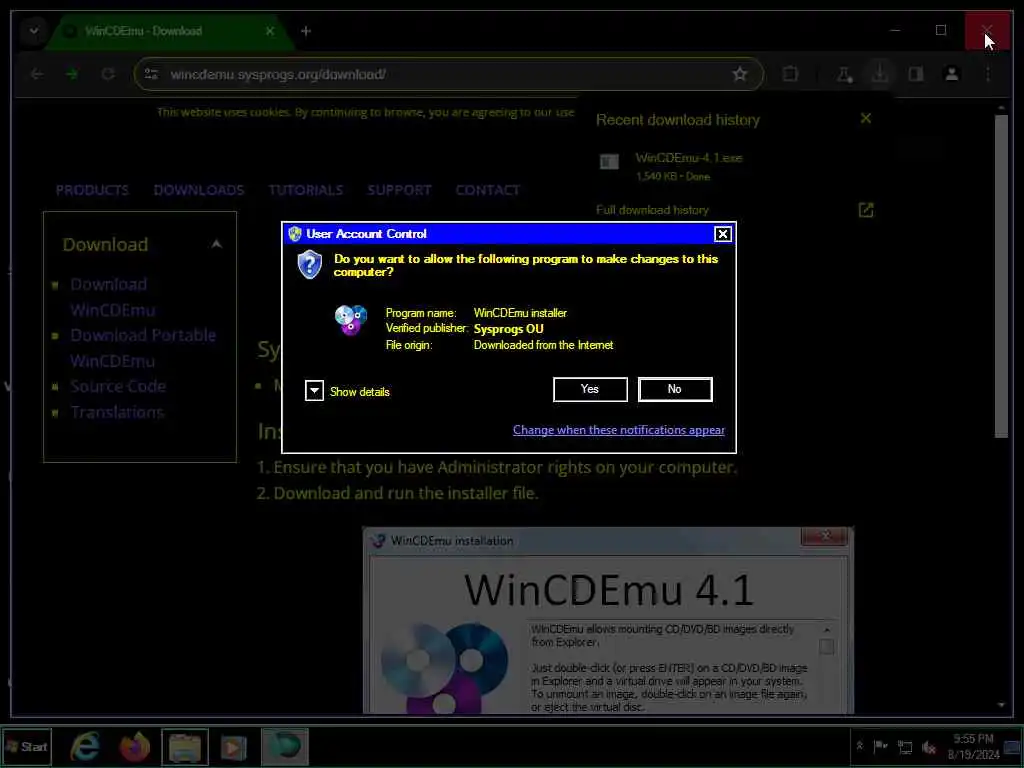Open Source Code sidebar link

pos(118,386)
